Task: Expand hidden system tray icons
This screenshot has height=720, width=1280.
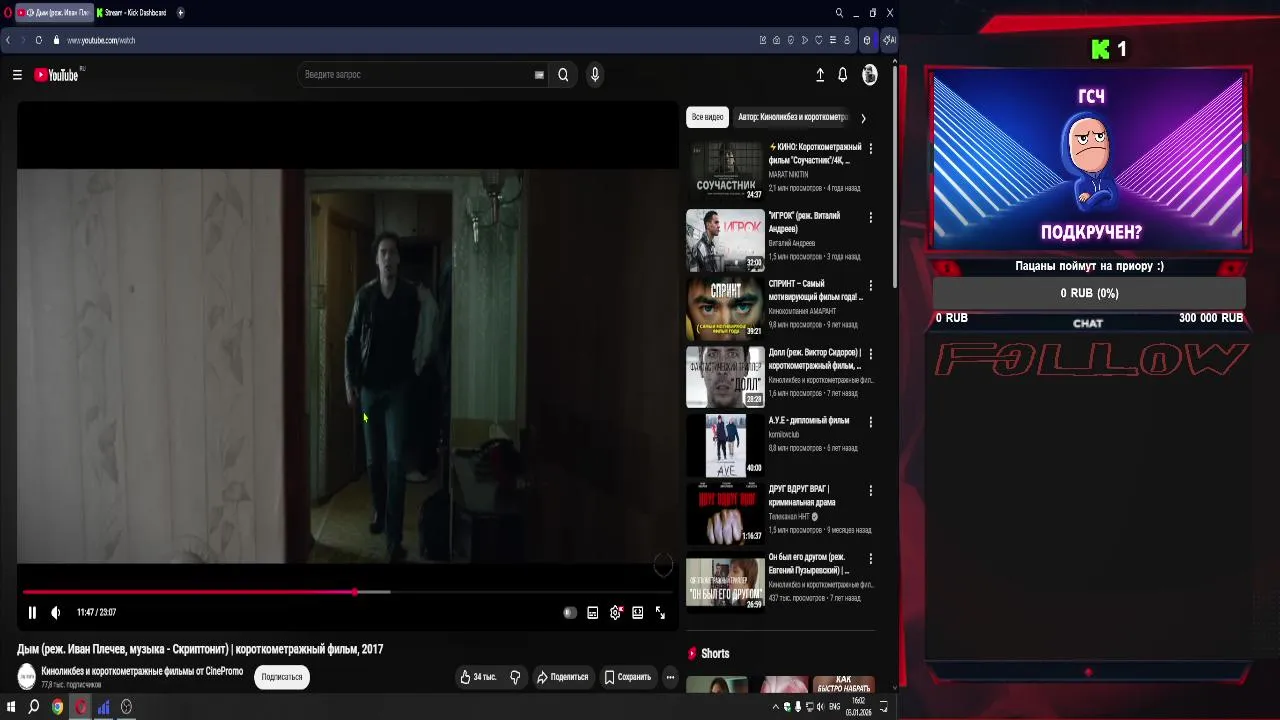Action: click(x=775, y=707)
